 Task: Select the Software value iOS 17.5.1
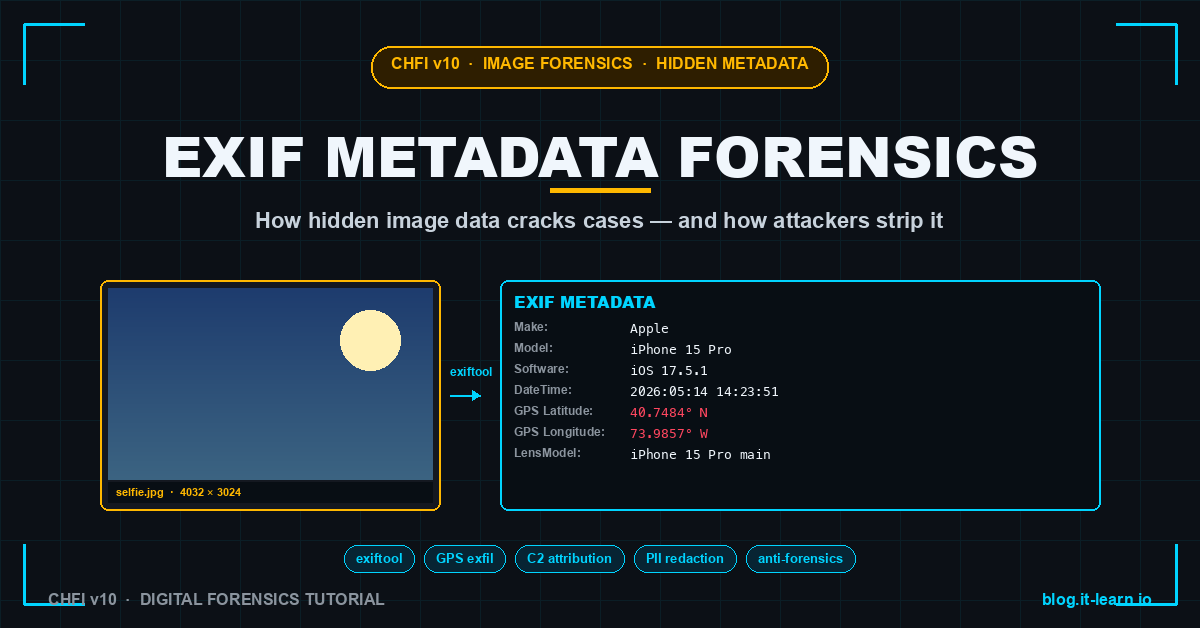(x=669, y=370)
